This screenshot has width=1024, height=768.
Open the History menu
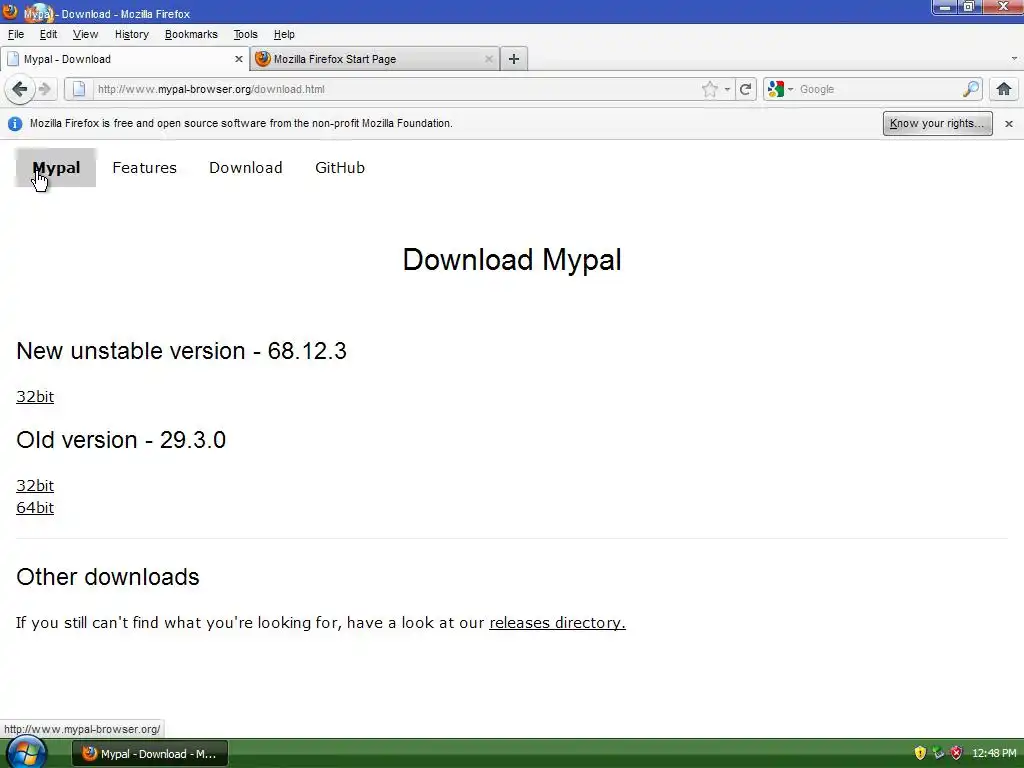(x=131, y=35)
